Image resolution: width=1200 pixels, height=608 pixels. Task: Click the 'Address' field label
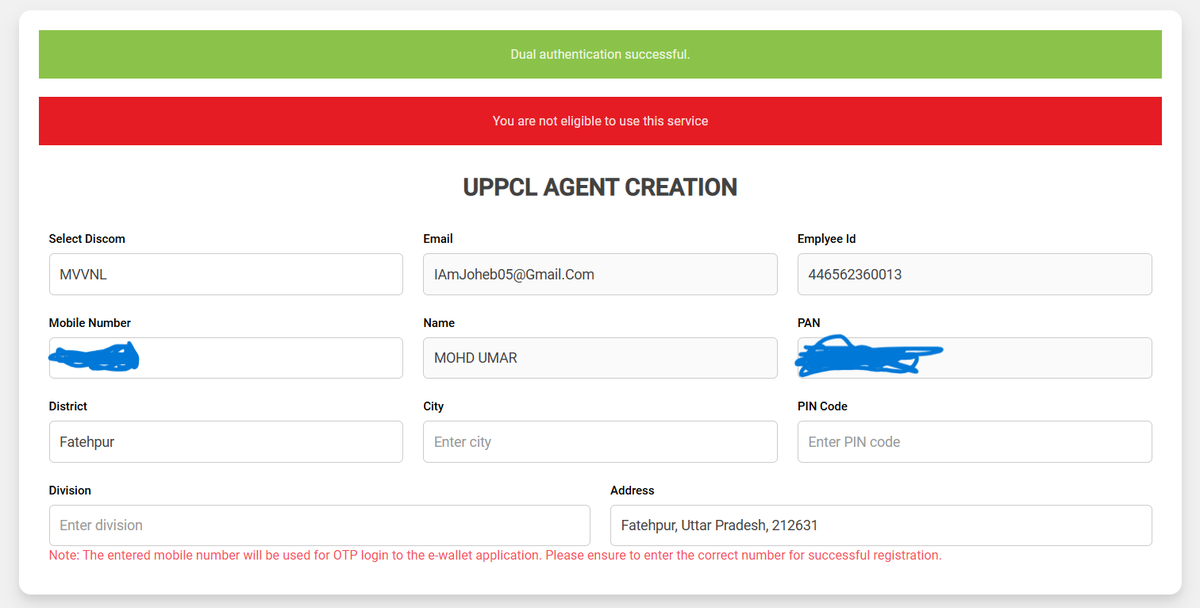pyautogui.click(x=632, y=490)
